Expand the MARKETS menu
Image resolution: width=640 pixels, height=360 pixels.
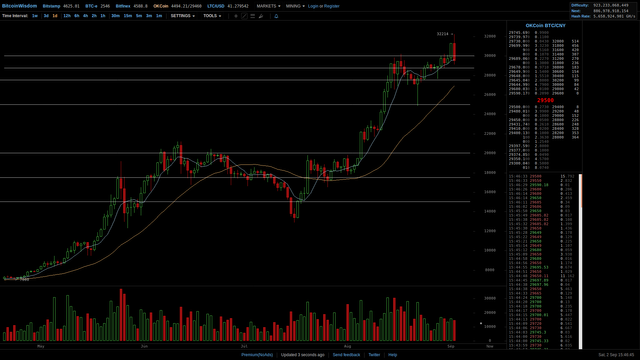pyautogui.click(x=268, y=6)
